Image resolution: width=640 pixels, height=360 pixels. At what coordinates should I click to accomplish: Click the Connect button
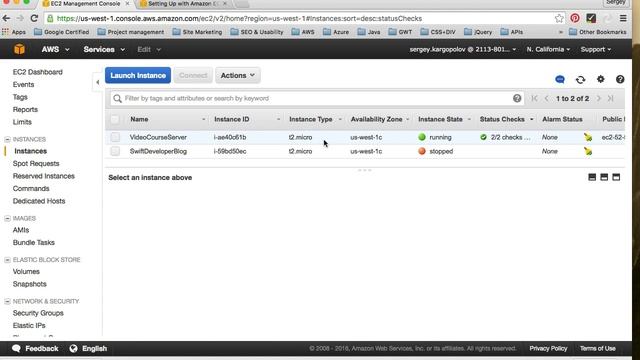pos(193,76)
